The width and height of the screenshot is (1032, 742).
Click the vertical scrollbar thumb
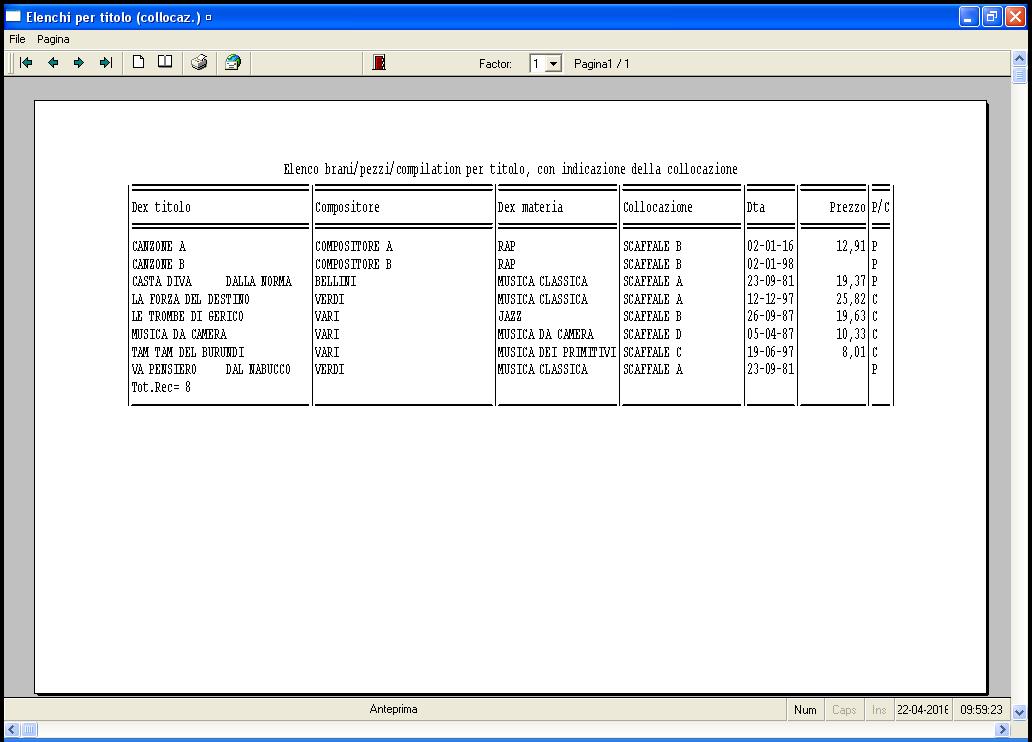click(1019, 75)
